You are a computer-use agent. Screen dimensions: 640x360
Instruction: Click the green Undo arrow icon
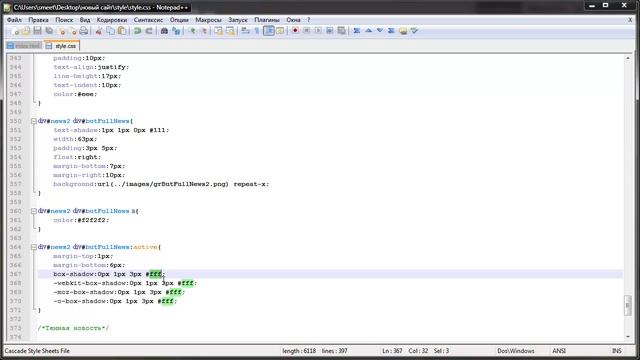point(138,31)
